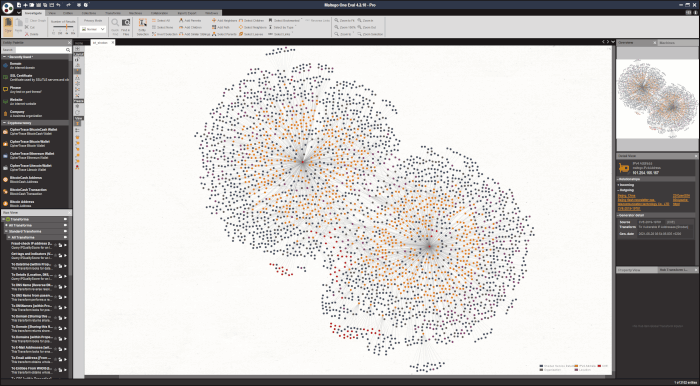Click Select All in the ribbon
700x386 pixels.
click(x=161, y=21)
